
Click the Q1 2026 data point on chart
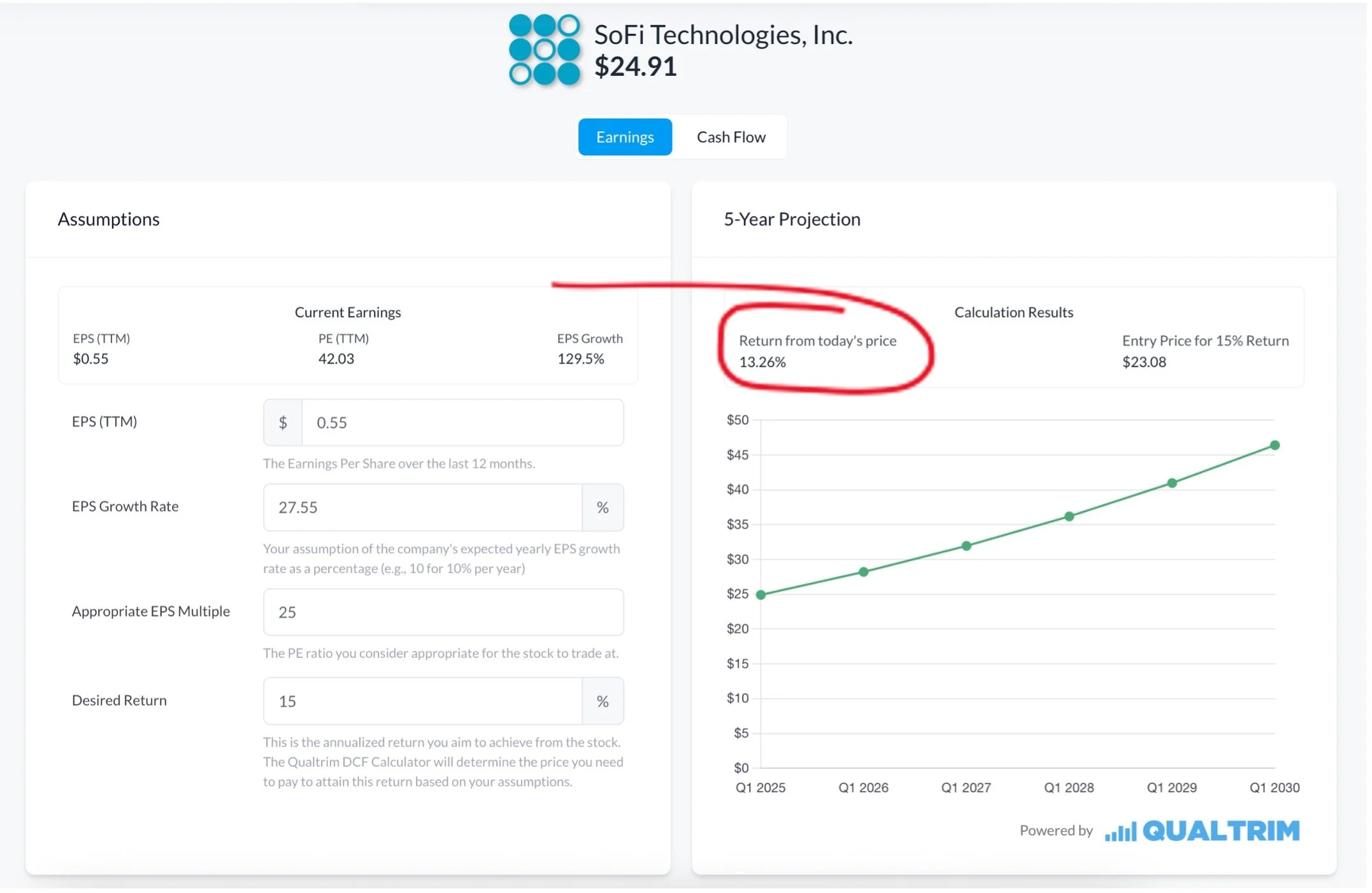pos(864,572)
